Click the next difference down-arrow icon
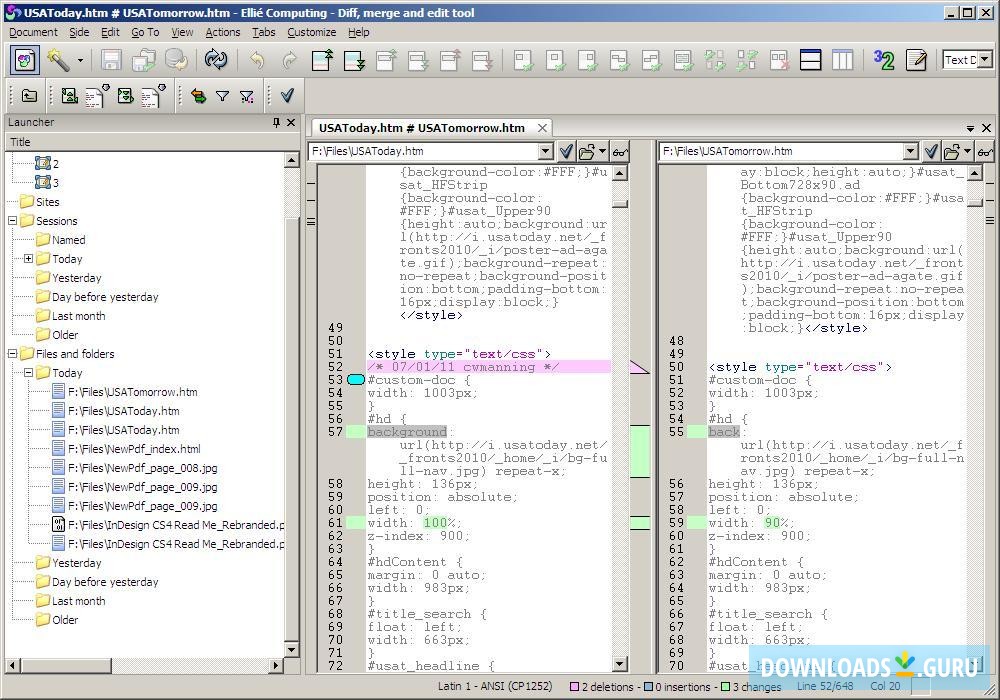 pos(354,60)
